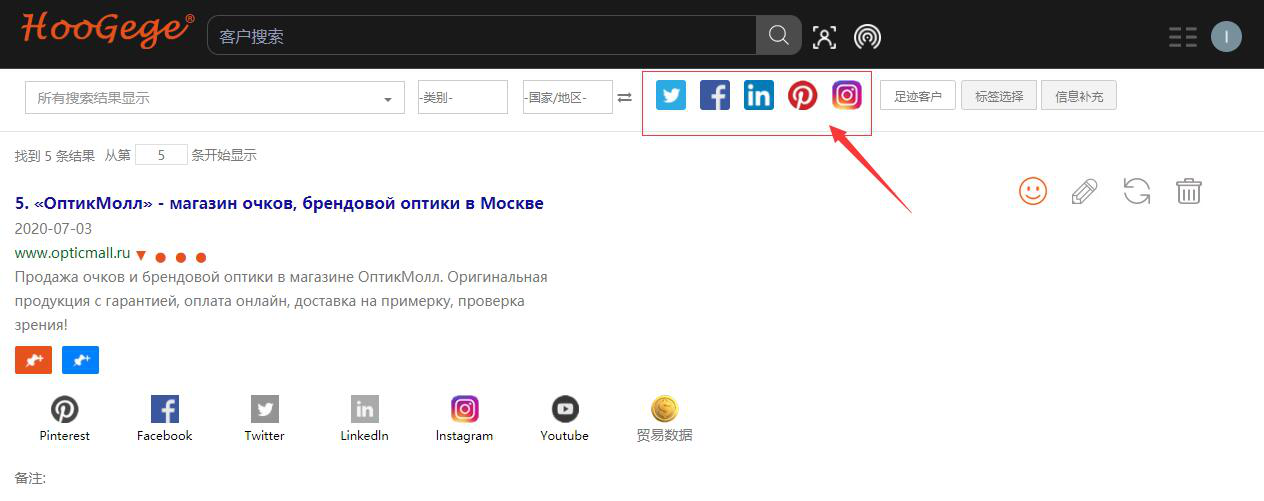Viewport: 1264px width, 501px height.
Task: Delete the result with trash icon
Action: [1188, 191]
